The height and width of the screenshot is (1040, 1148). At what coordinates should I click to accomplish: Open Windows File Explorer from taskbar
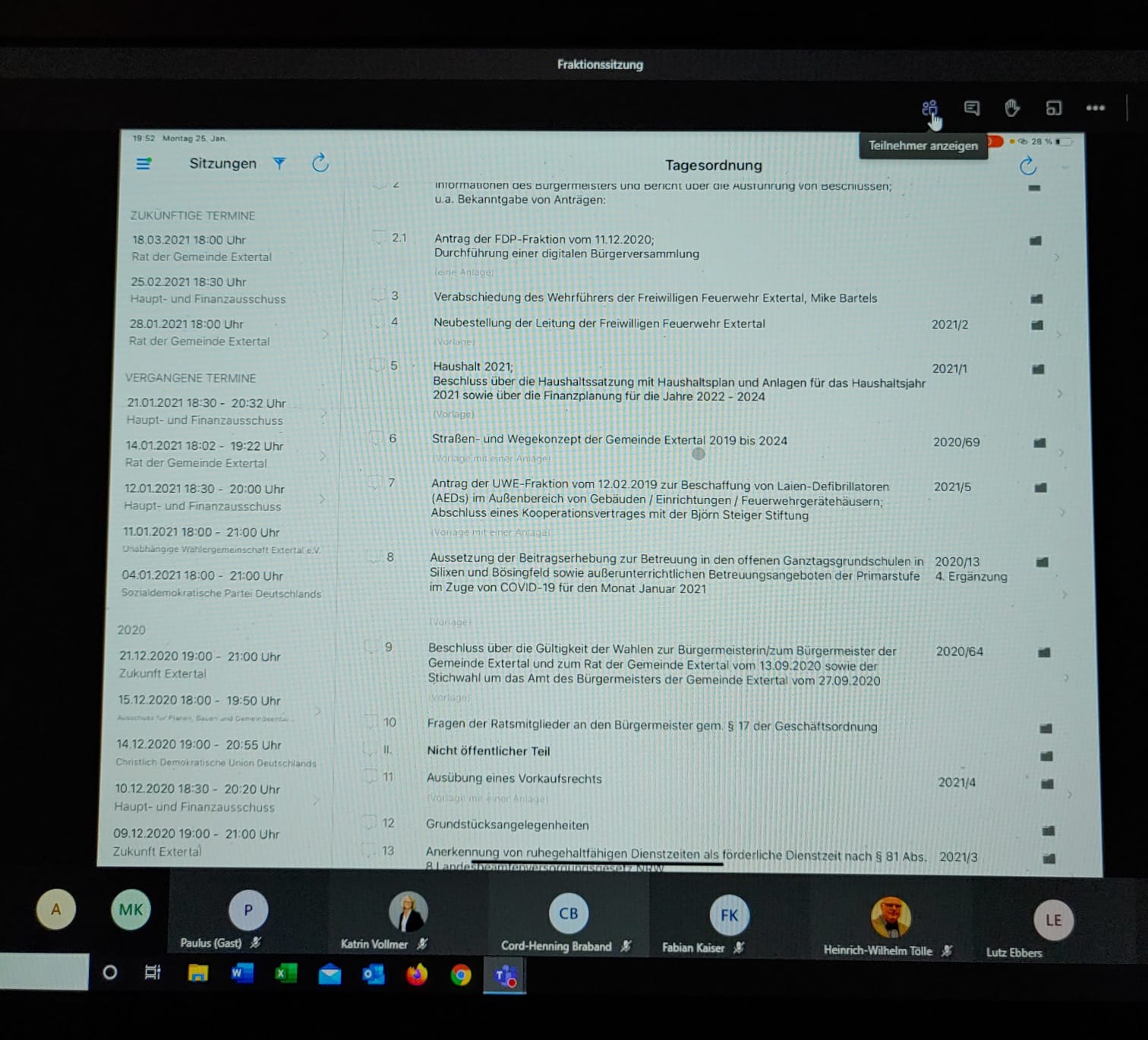click(x=198, y=973)
